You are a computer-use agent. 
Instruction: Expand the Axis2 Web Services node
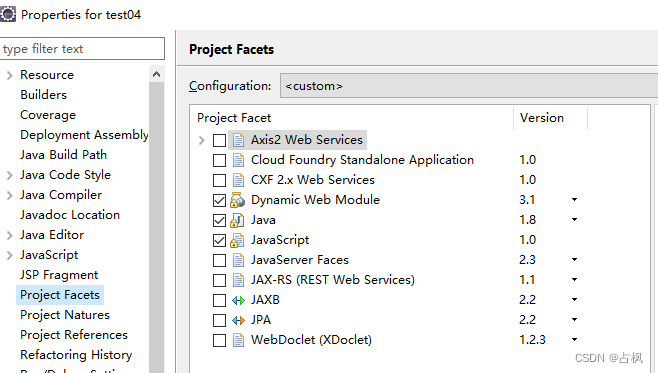tap(202, 140)
